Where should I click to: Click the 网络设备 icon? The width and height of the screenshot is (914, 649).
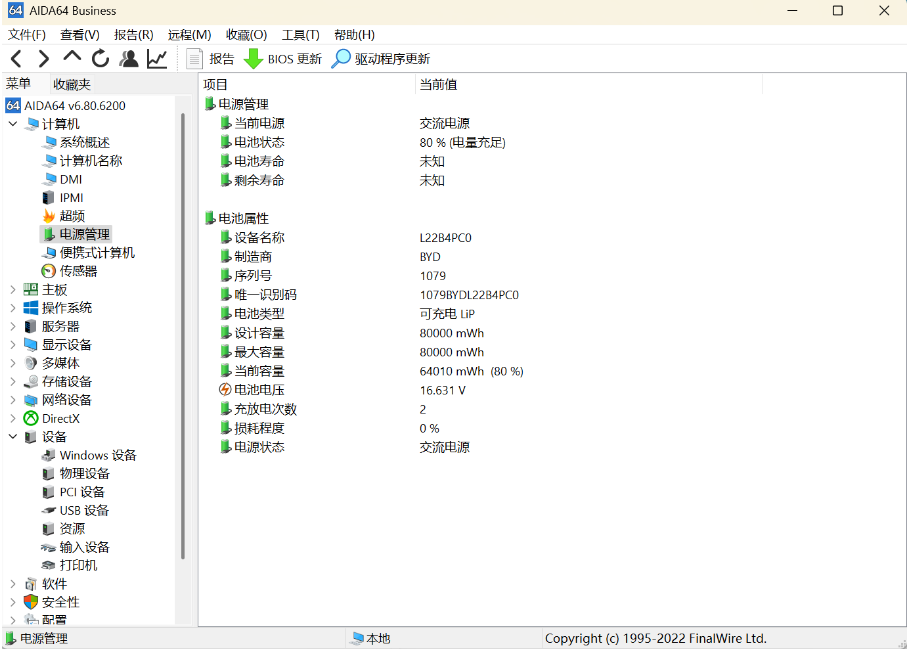click(x=31, y=401)
